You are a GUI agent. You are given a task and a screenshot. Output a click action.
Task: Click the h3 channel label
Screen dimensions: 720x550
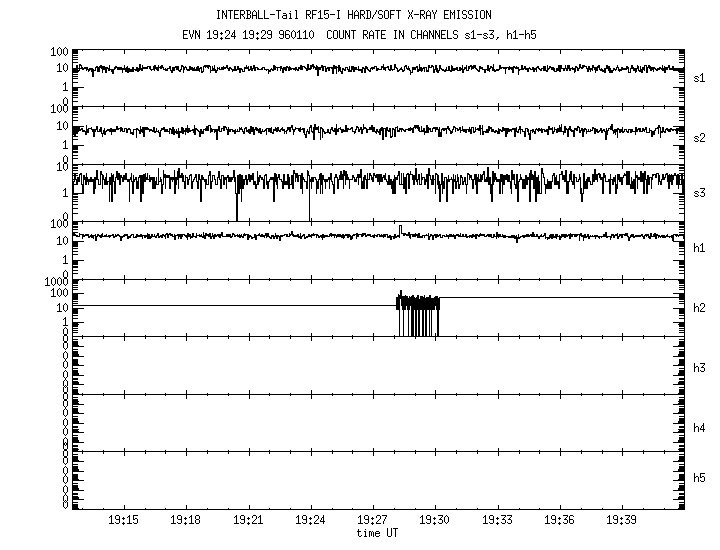click(700, 368)
